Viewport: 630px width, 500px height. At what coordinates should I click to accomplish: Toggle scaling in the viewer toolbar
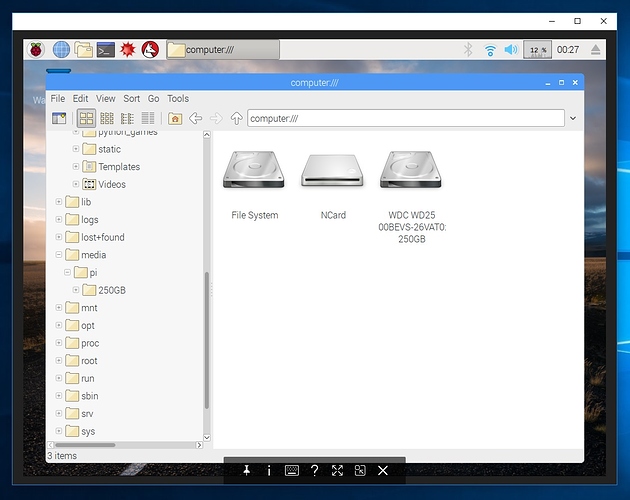360,470
